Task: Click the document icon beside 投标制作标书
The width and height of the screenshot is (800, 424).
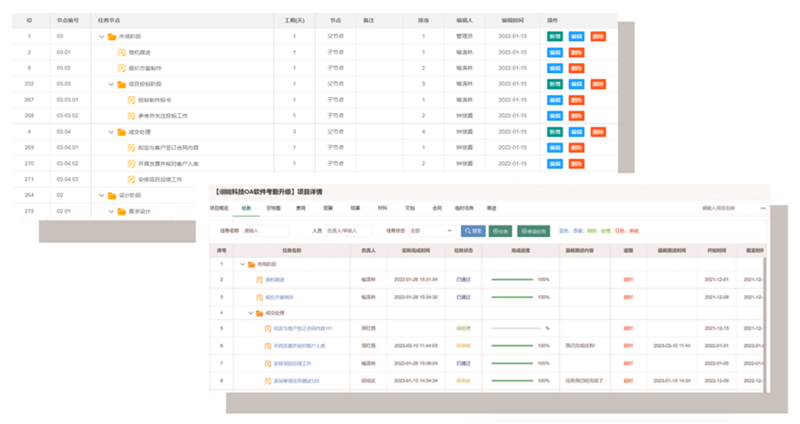Action: pos(131,100)
